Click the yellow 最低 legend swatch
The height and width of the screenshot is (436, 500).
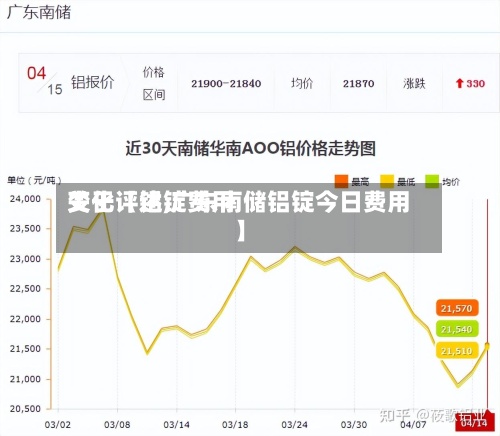point(387,181)
